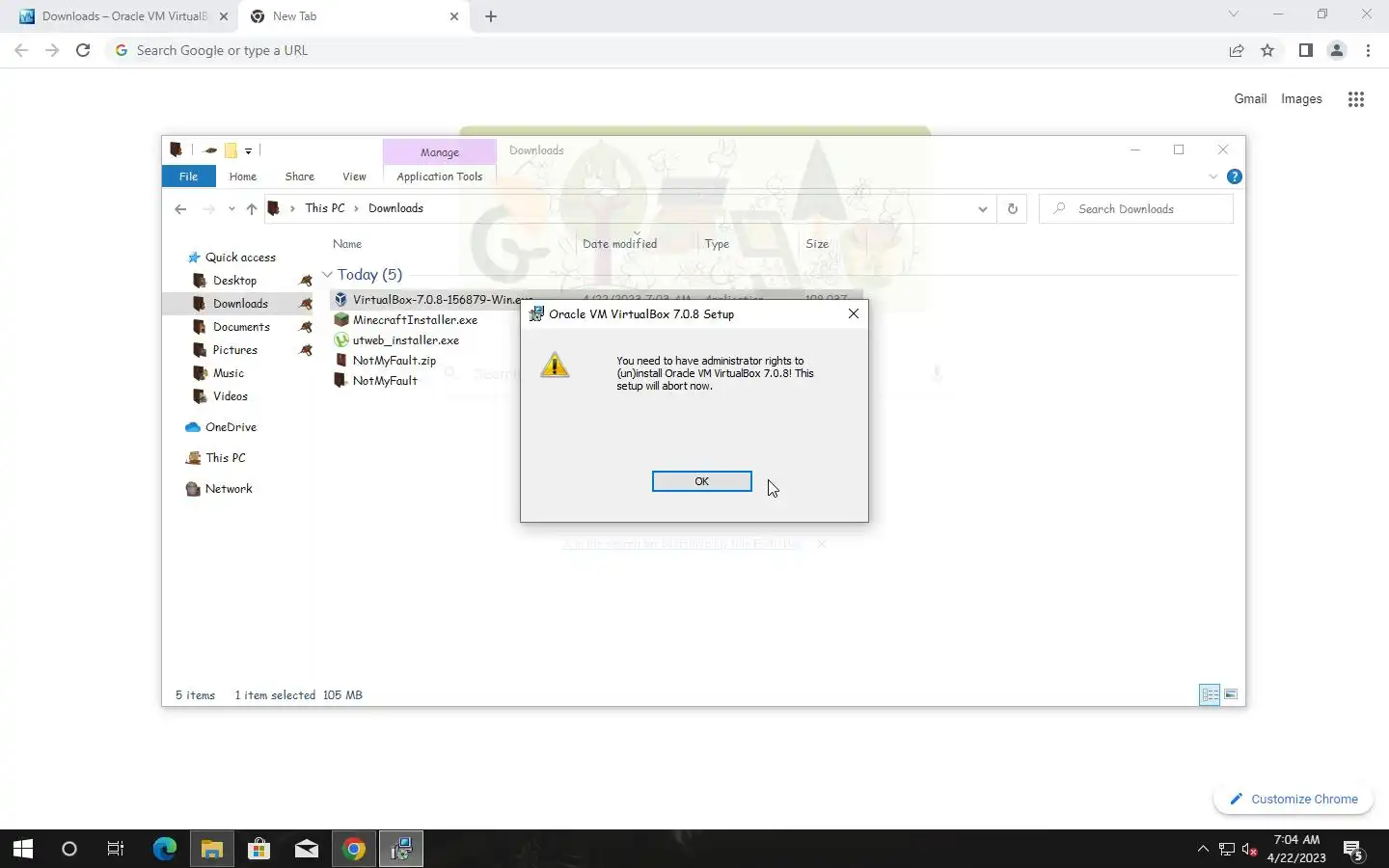This screenshot has height=868, width=1389.
Task: Open the View ribbon tab
Action: point(354,176)
